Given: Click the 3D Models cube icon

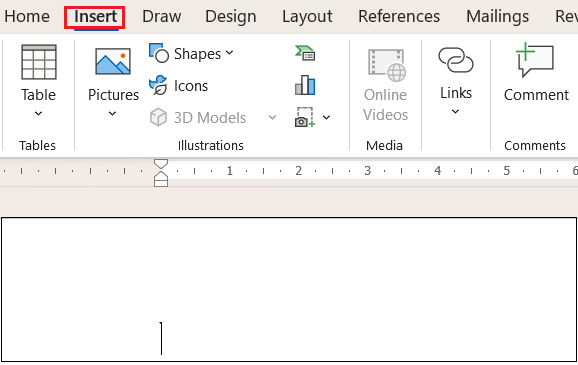Looking at the screenshot, I should tap(158, 117).
